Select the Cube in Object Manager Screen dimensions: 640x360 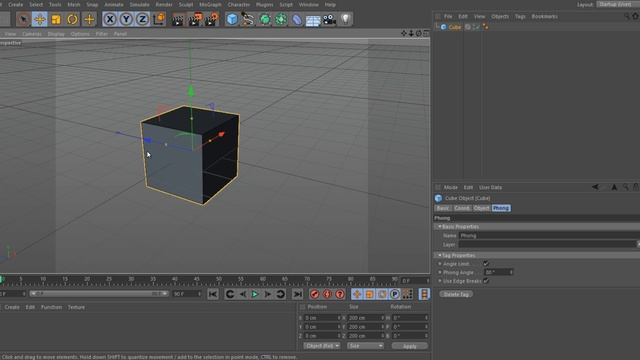(x=455, y=27)
